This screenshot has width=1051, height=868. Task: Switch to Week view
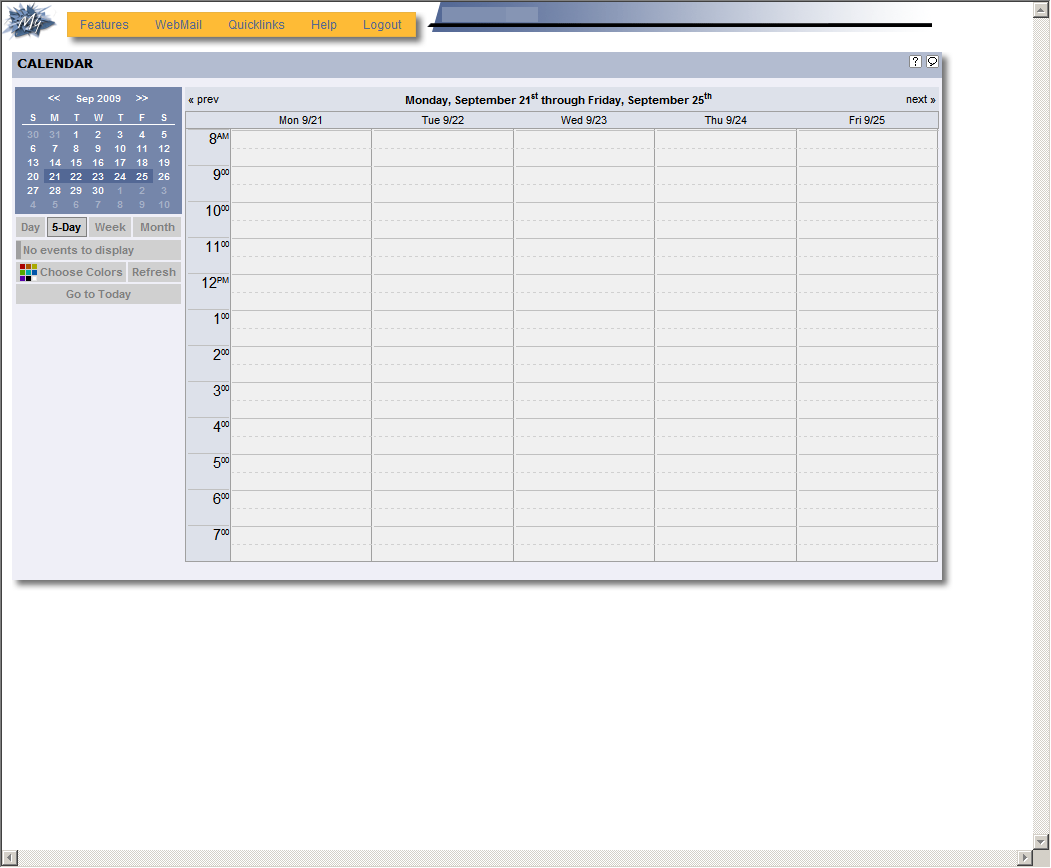[x=110, y=227]
